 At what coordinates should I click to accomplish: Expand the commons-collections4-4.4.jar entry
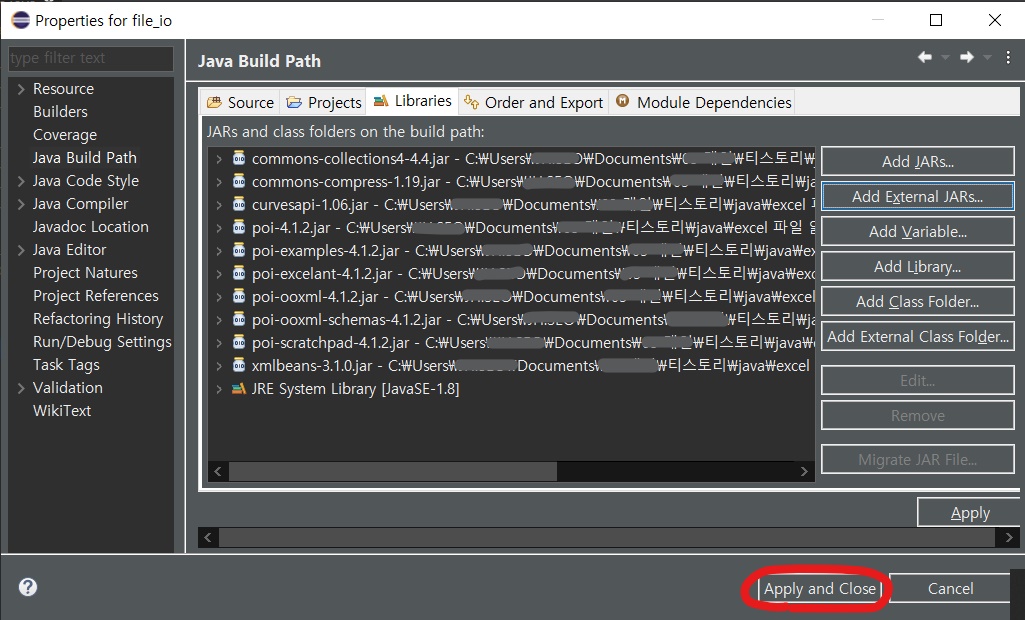click(x=219, y=159)
